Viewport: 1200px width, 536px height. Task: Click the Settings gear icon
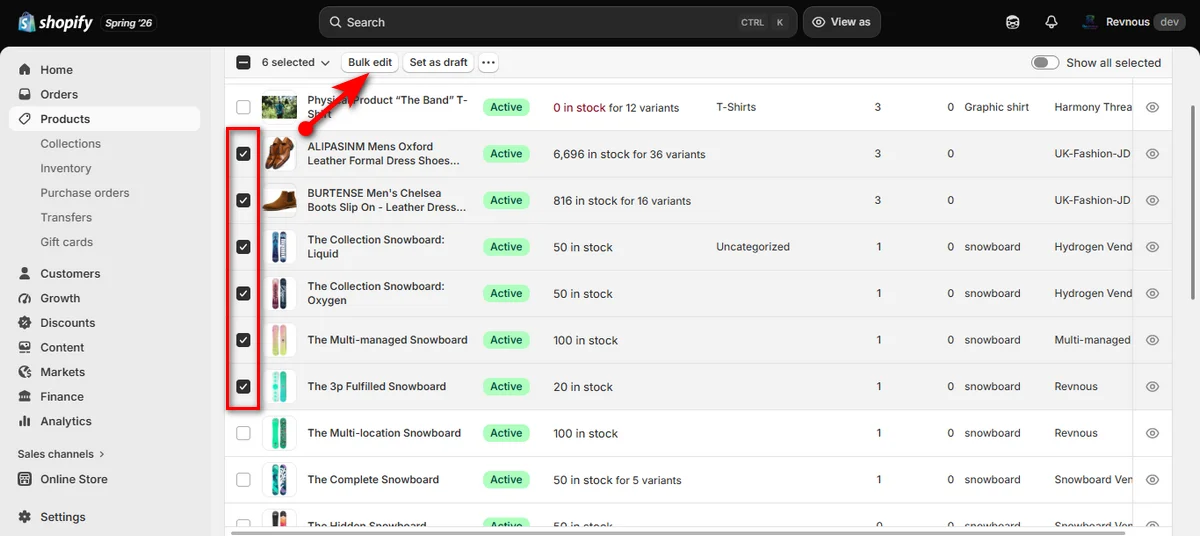pos(25,517)
